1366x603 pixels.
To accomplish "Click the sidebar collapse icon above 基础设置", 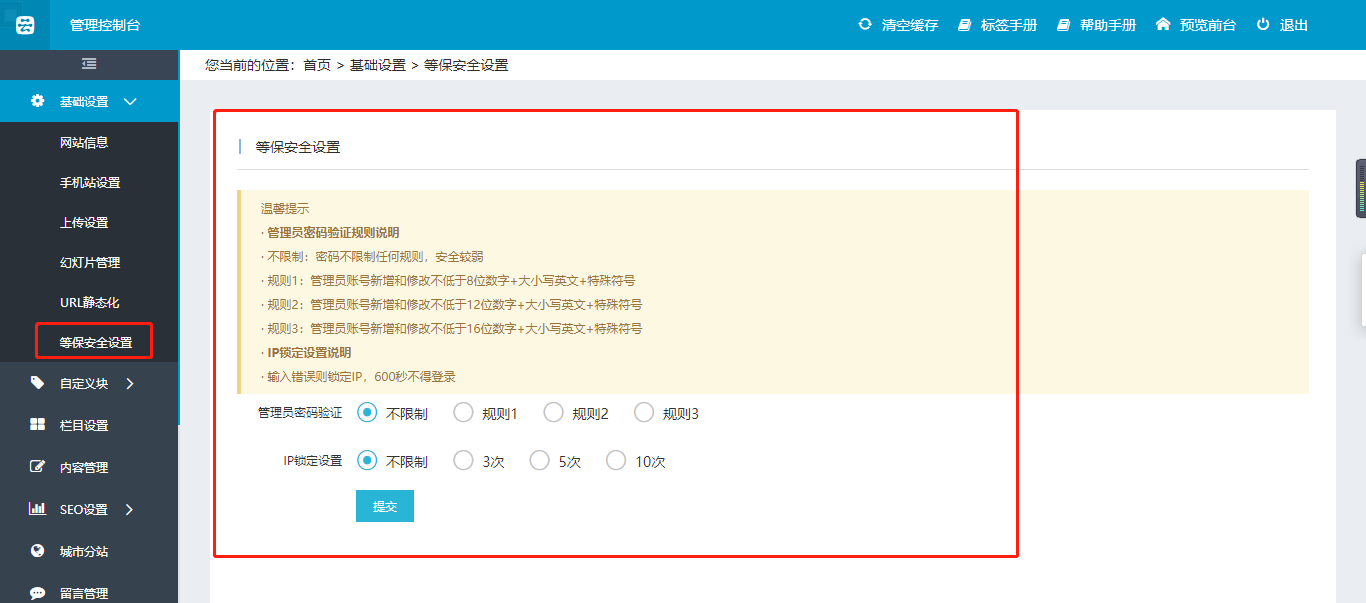I will point(88,63).
